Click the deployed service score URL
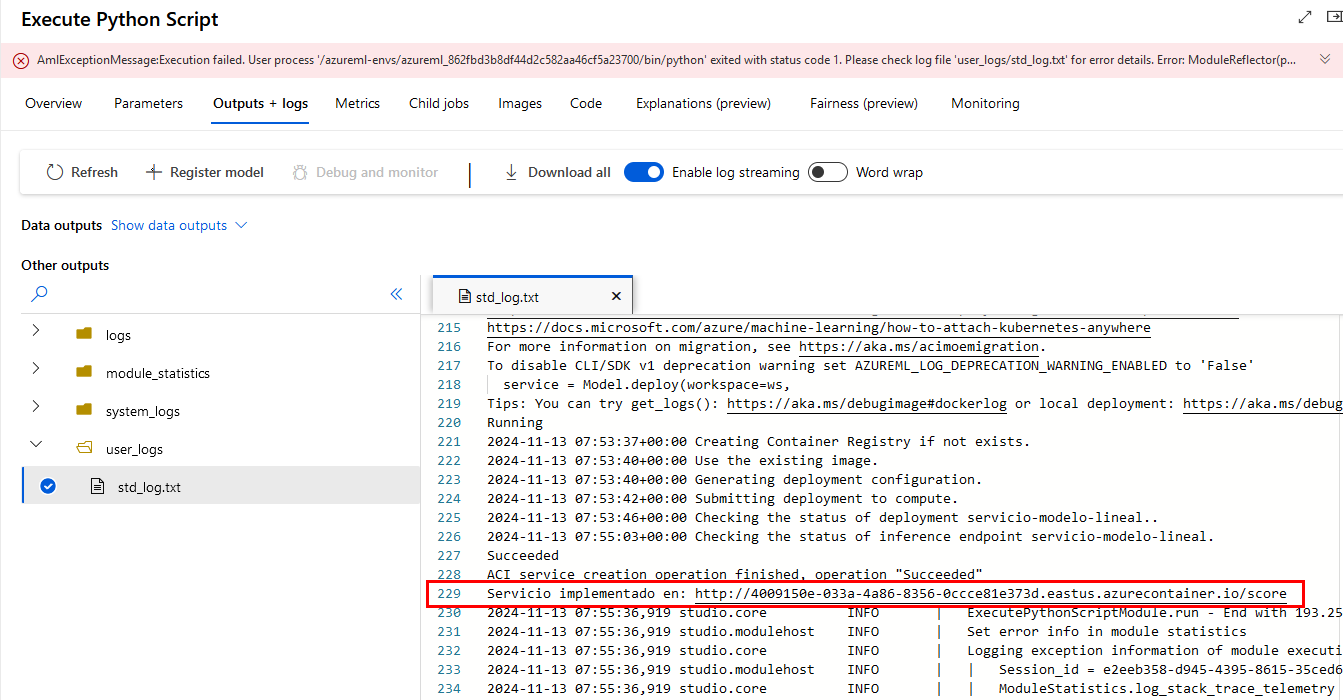 [x=990, y=594]
